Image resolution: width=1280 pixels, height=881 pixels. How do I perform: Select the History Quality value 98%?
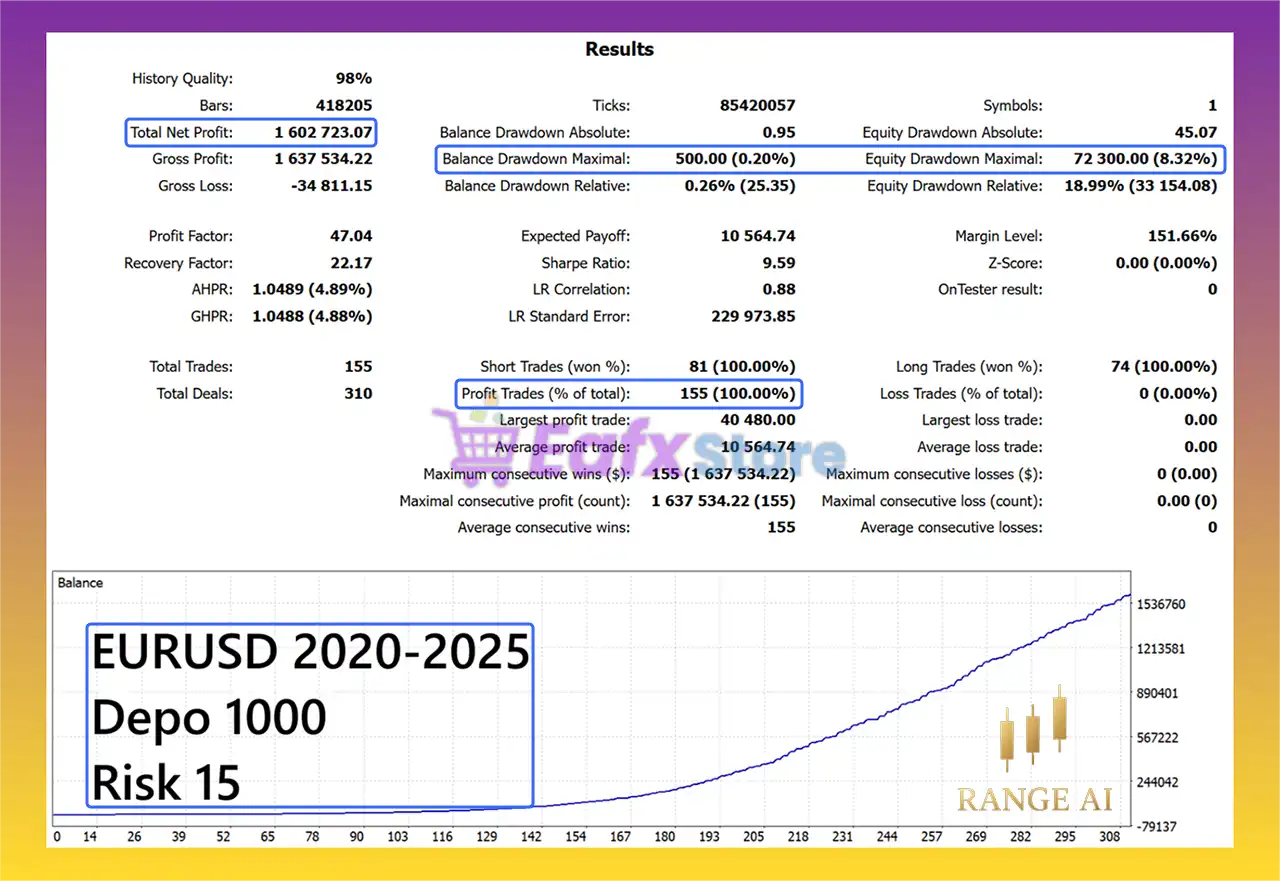coord(354,78)
